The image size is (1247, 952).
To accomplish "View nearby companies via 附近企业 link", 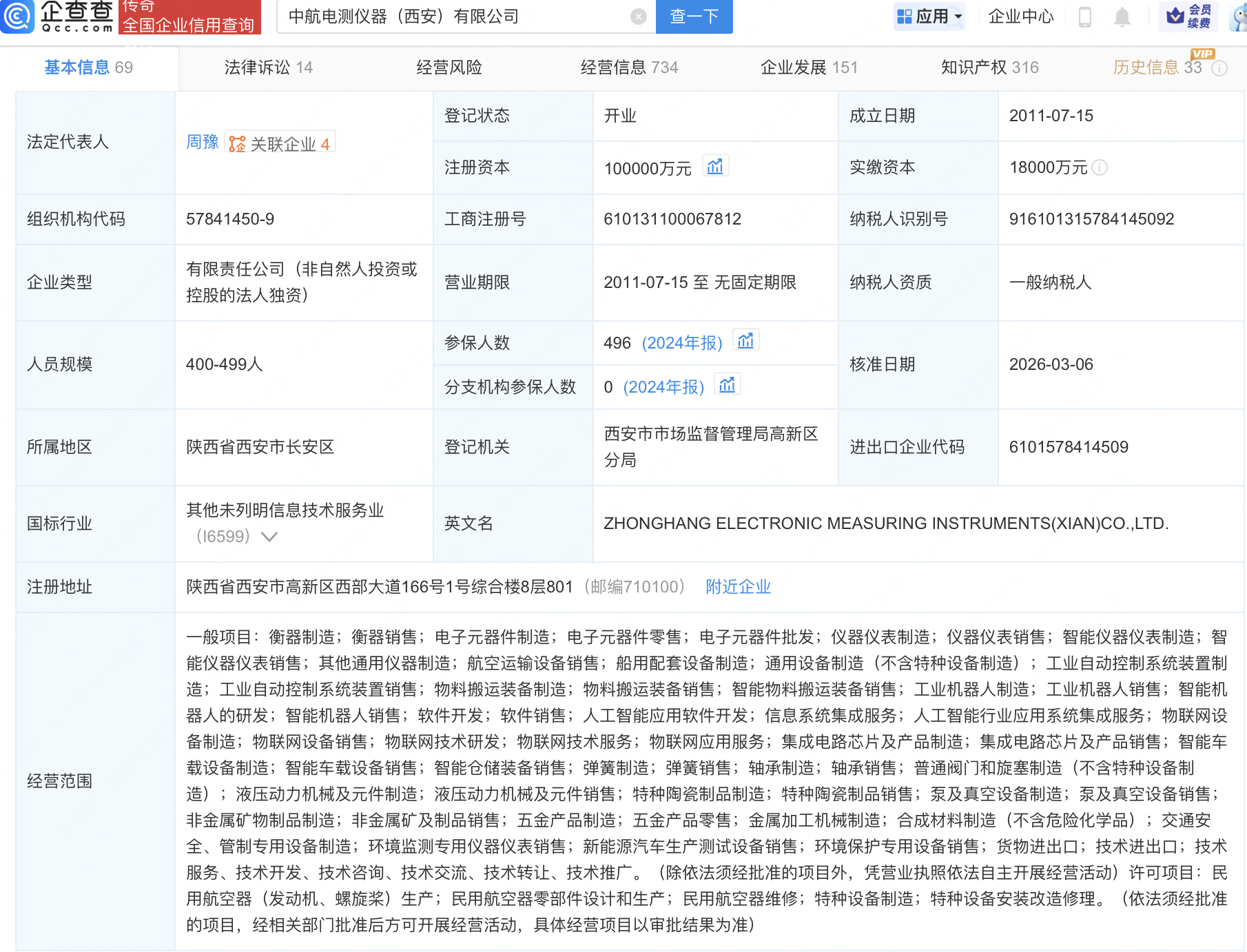I will click(738, 587).
